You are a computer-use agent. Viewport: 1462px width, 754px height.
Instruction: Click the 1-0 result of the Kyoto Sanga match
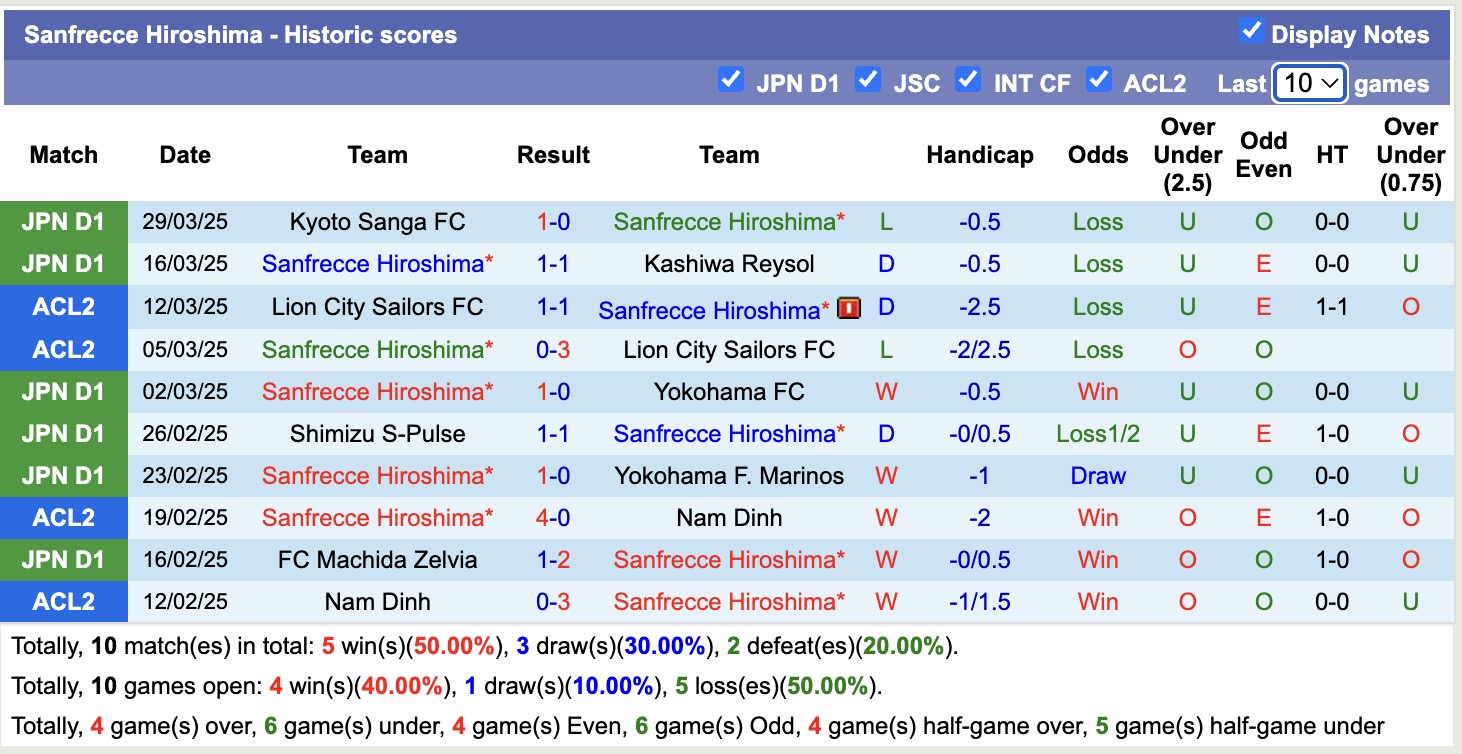pos(553,222)
